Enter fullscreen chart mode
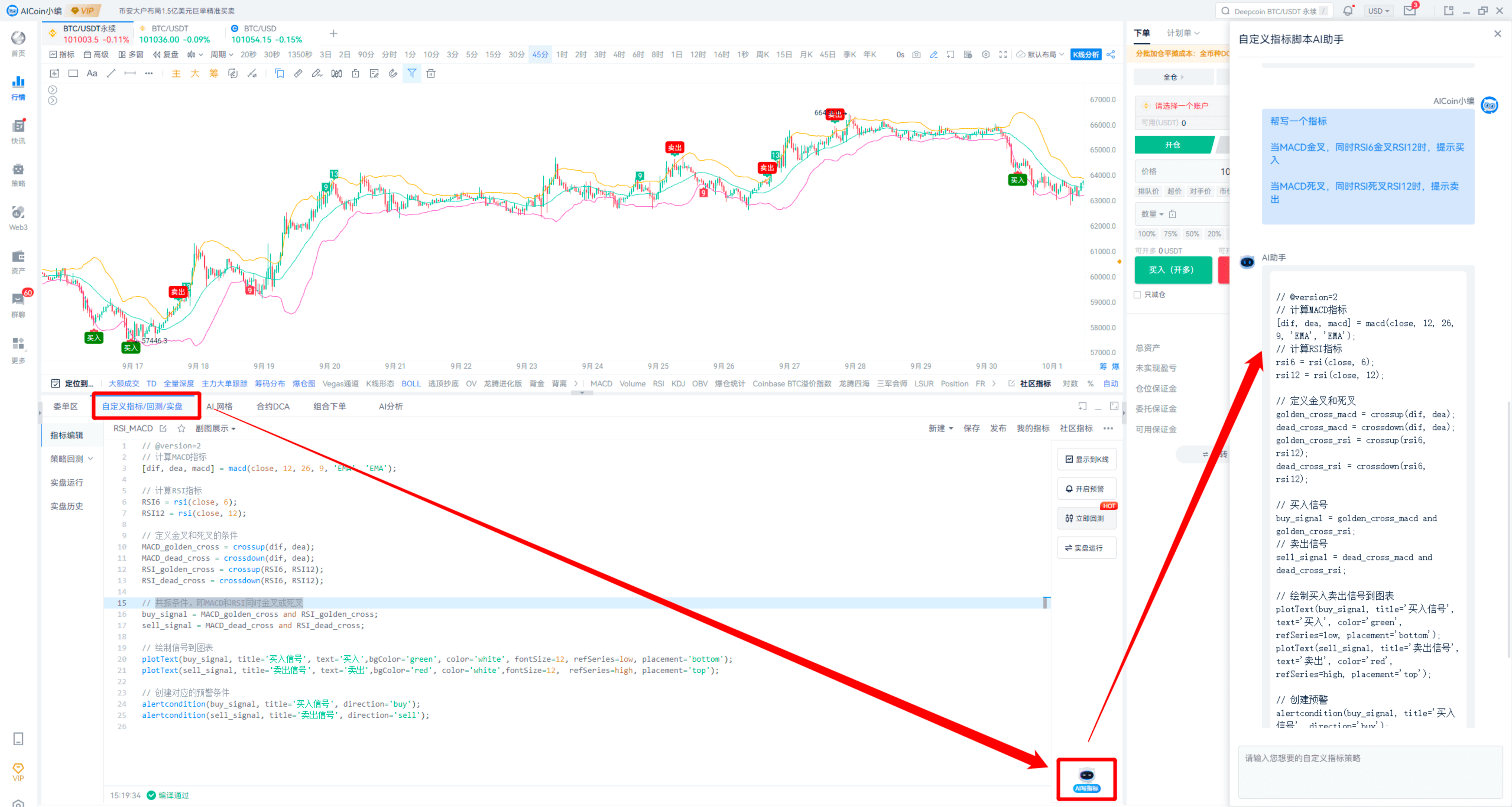1512x807 pixels. point(1003,55)
